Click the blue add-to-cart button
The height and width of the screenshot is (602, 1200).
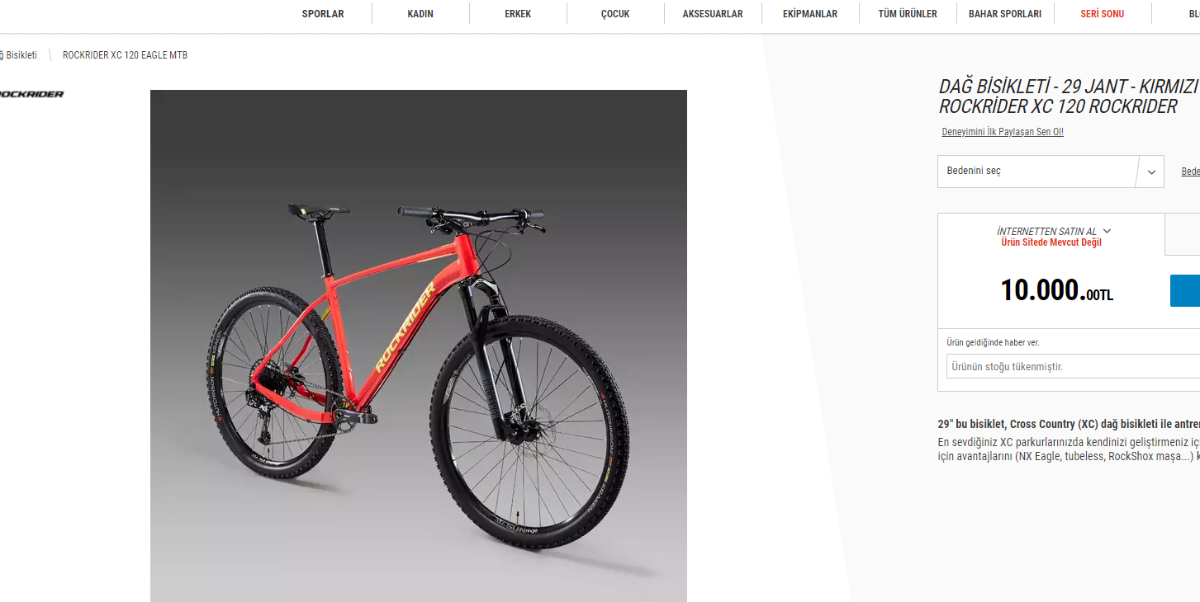point(1185,291)
